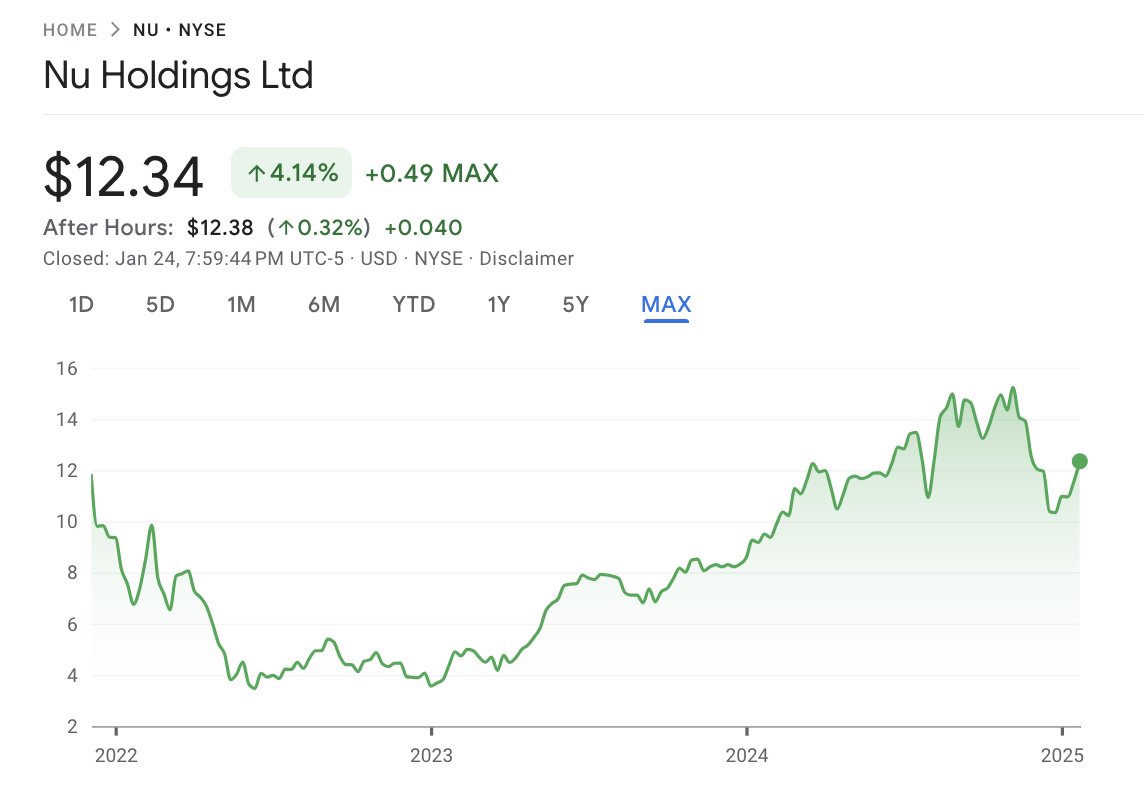The height and width of the screenshot is (794, 1144).
Task: Click the 2025 x-axis label
Action: 1062,755
